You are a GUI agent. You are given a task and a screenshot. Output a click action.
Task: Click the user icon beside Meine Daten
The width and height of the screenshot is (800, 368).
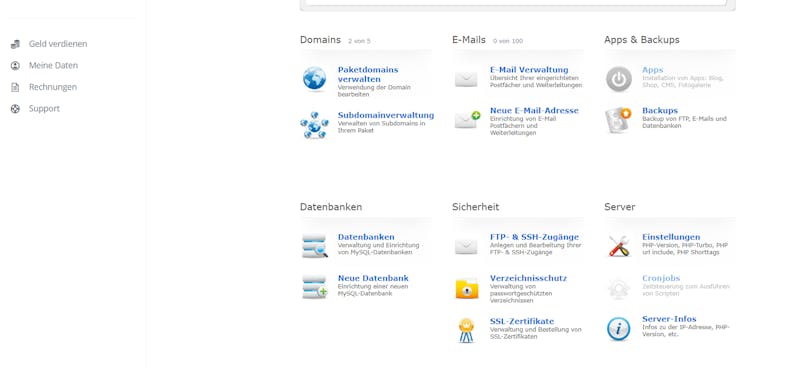click(x=15, y=66)
